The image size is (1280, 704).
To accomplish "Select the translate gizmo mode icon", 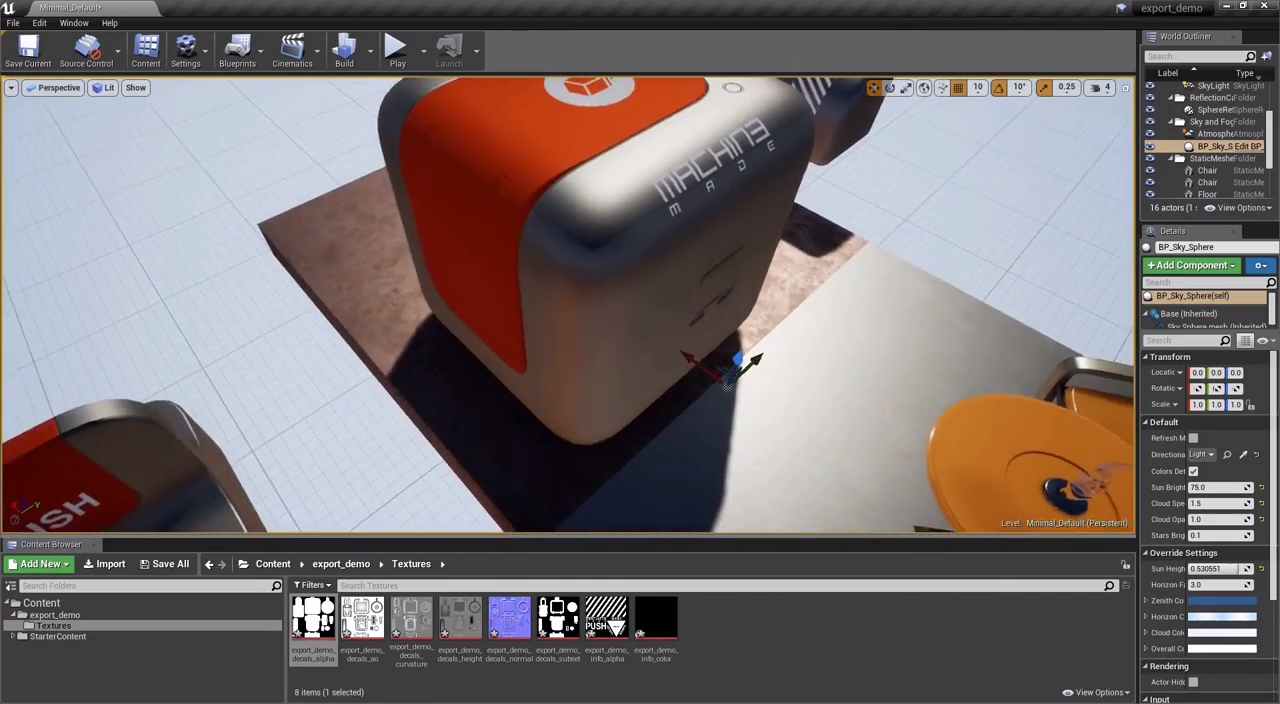I will (873, 88).
